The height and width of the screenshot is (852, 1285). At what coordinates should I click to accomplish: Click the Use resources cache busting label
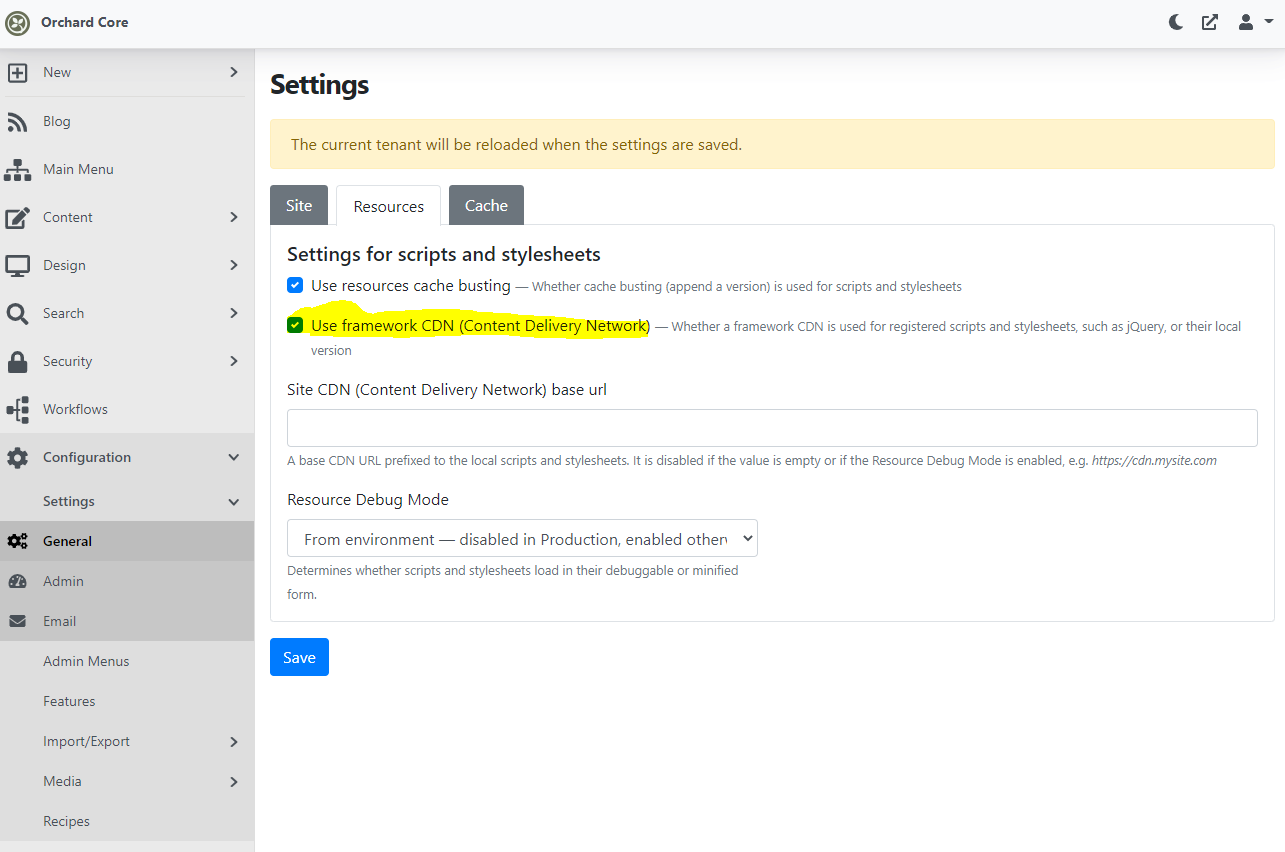click(x=411, y=286)
